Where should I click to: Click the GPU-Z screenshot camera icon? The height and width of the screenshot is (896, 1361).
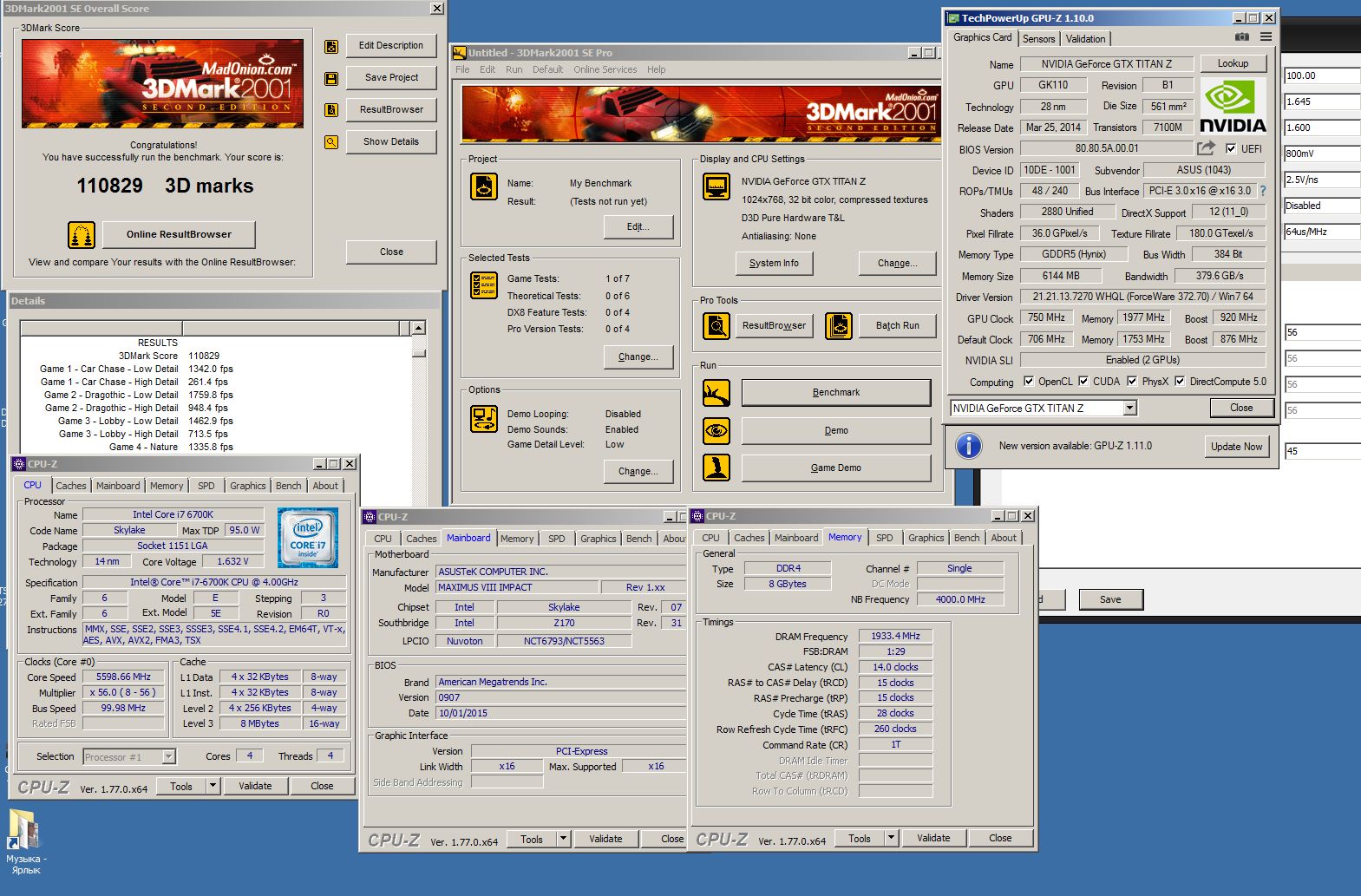coord(1242,37)
